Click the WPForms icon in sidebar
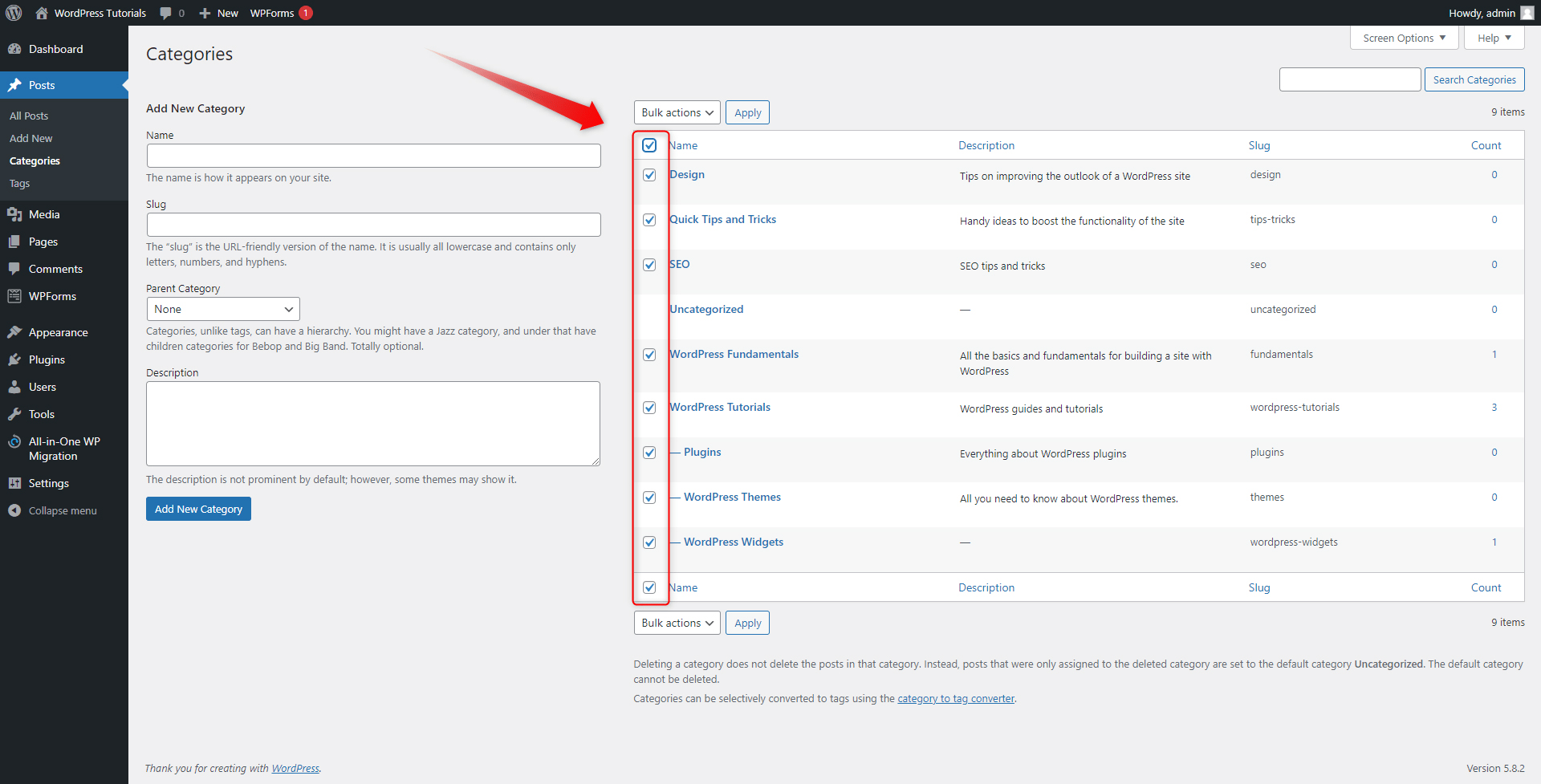The width and height of the screenshot is (1541, 784). 14,296
